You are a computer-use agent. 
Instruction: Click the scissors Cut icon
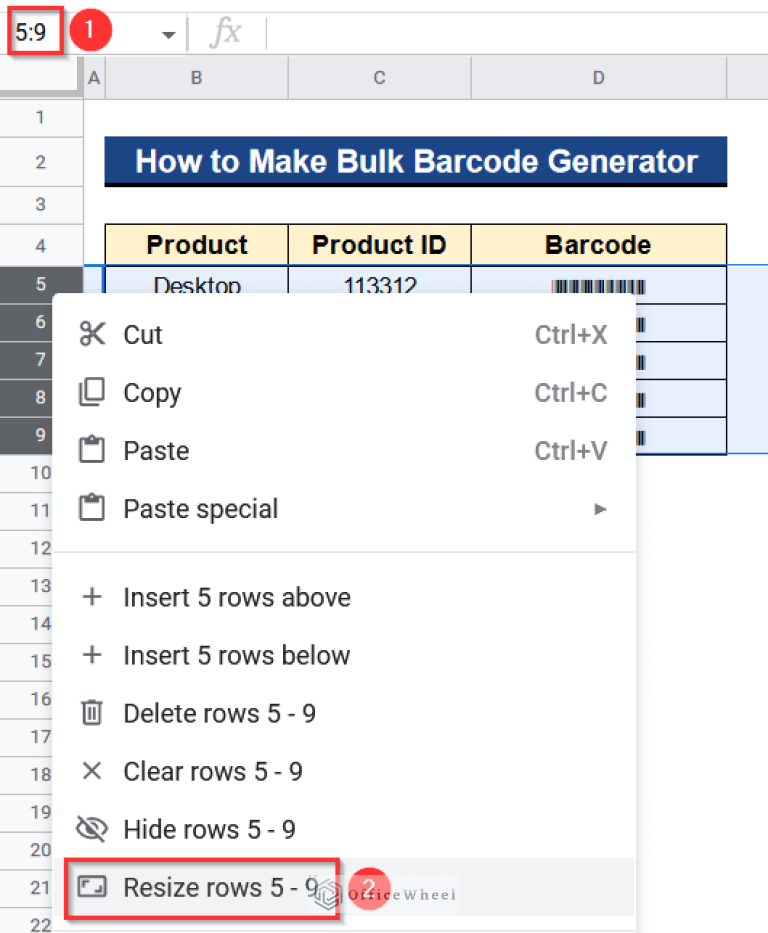tap(92, 335)
